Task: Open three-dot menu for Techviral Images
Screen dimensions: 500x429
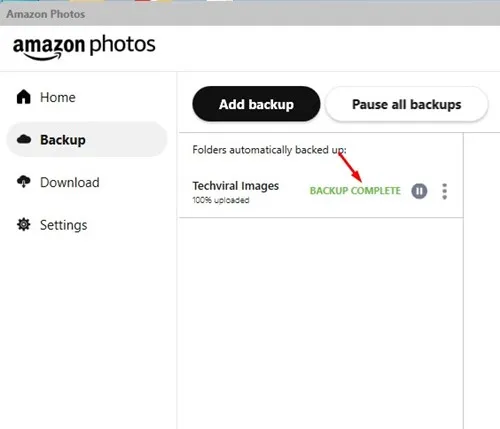Action: pyautogui.click(x=444, y=191)
